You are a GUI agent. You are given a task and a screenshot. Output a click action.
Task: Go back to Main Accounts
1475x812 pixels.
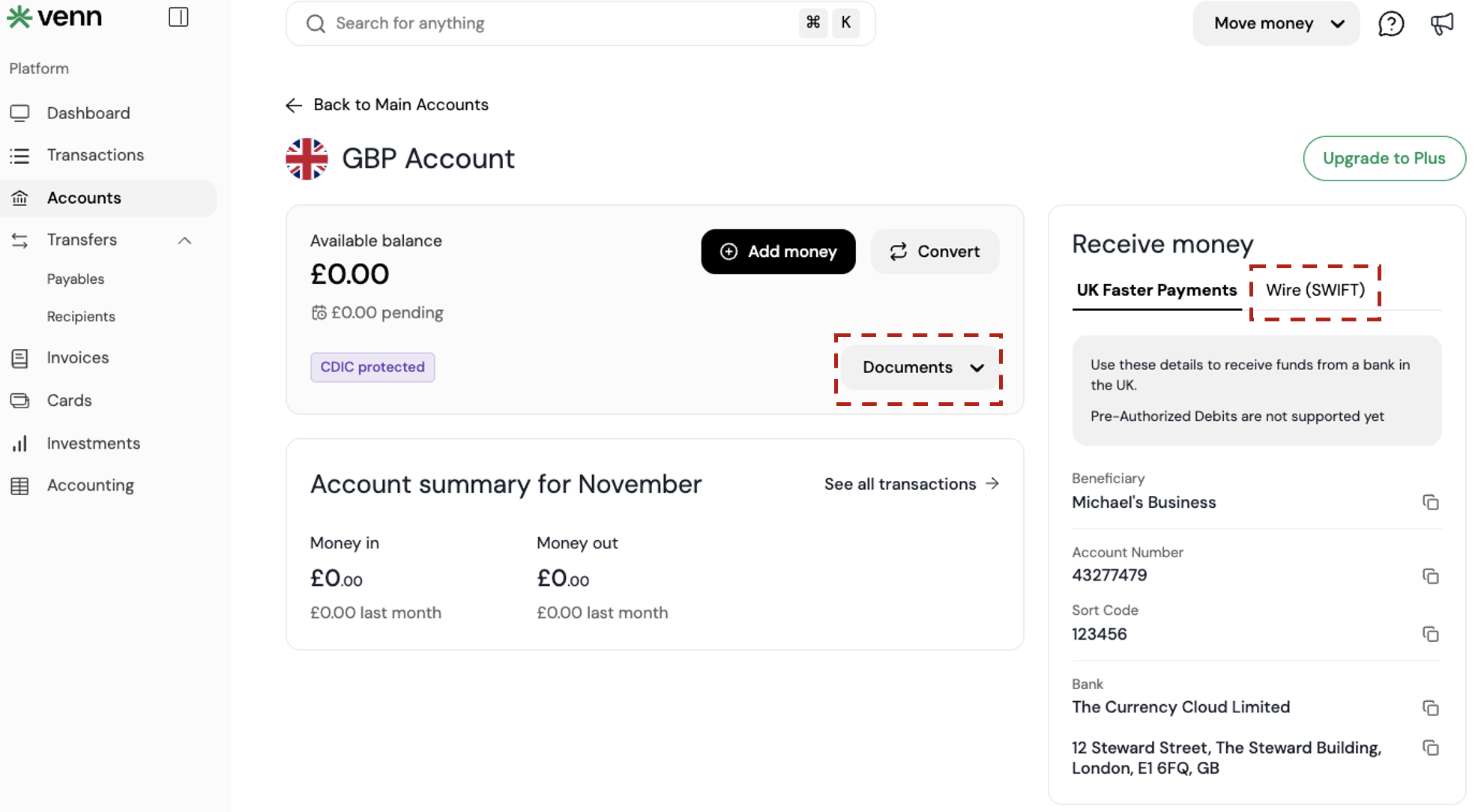[x=387, y=105]
